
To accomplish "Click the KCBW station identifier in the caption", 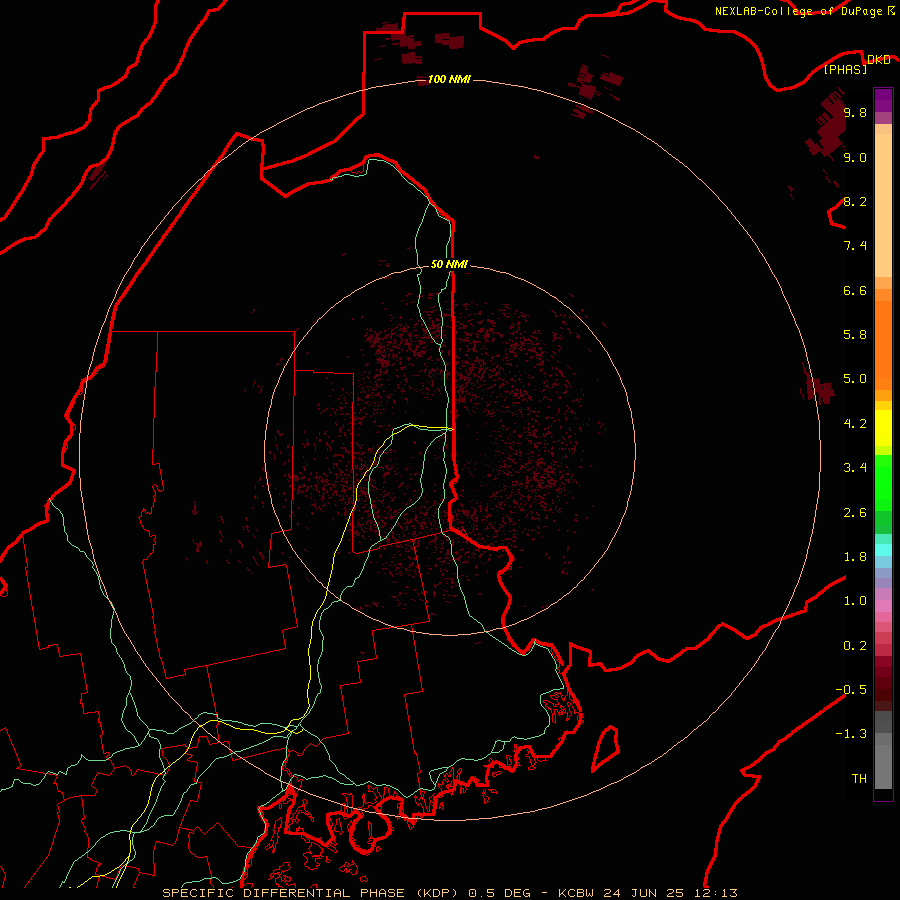I will tap(577, 893).
